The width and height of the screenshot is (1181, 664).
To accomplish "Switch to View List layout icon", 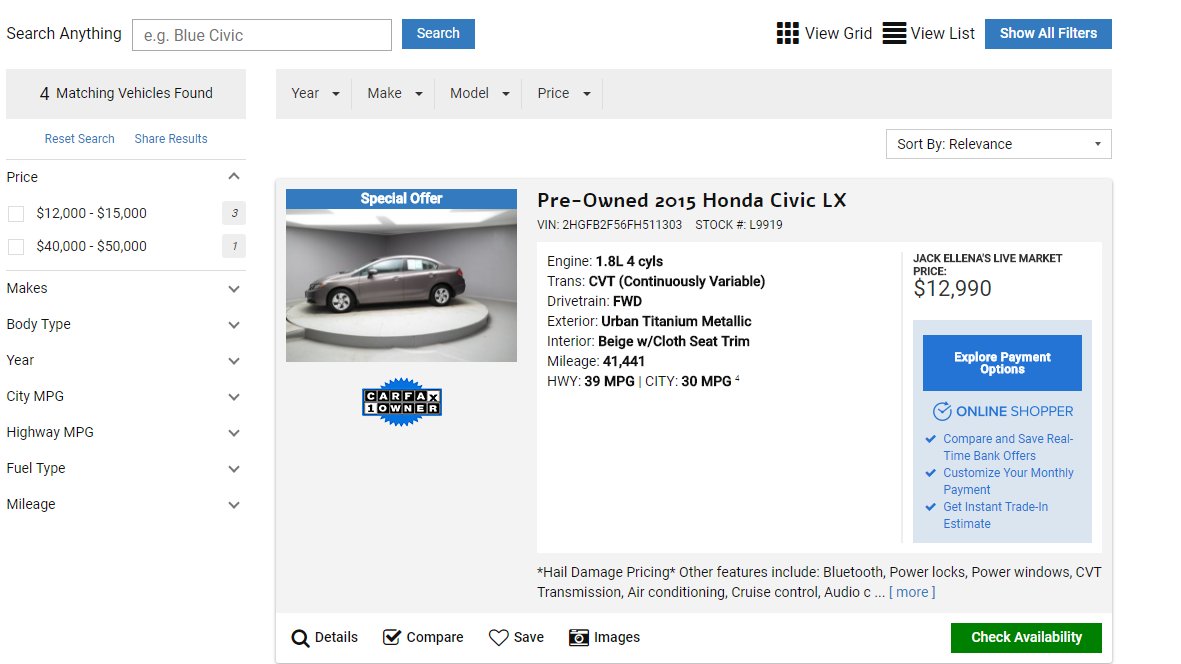I will point(894,33).
